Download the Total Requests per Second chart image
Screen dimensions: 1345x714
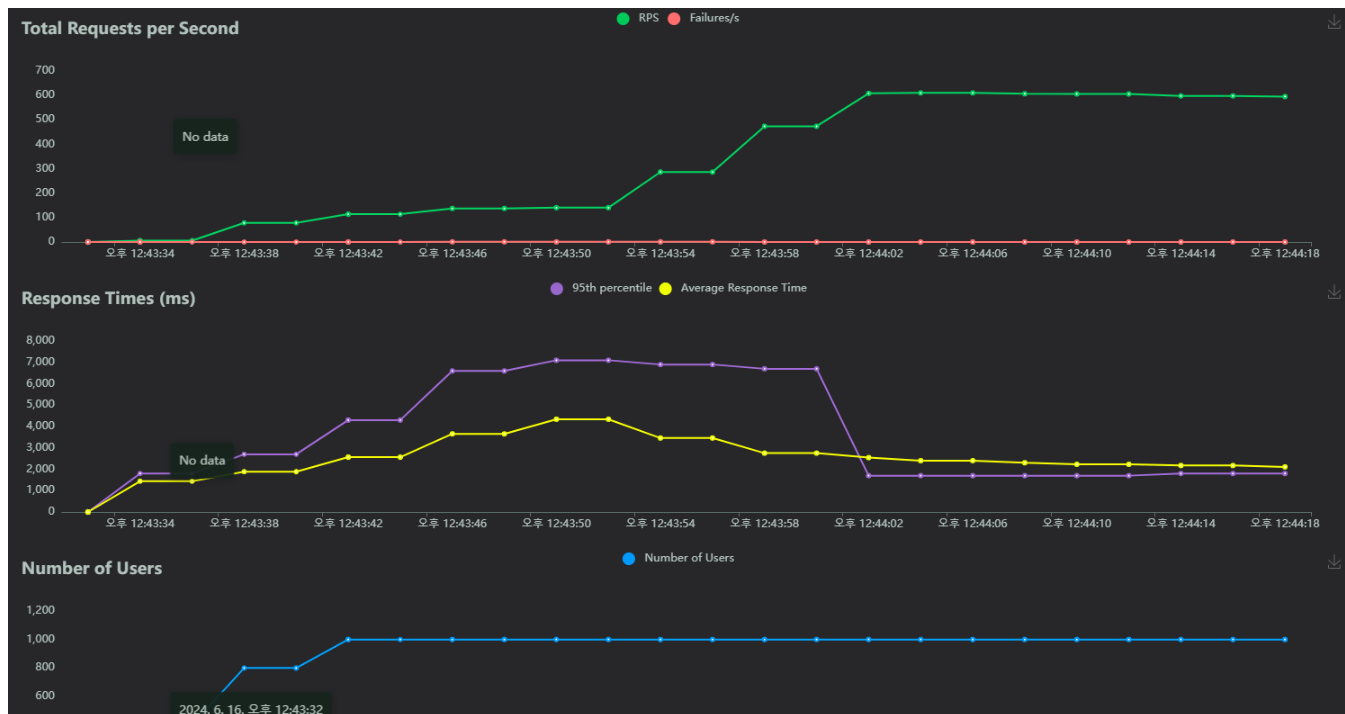pyautogui.click(x=1333, y=22)
